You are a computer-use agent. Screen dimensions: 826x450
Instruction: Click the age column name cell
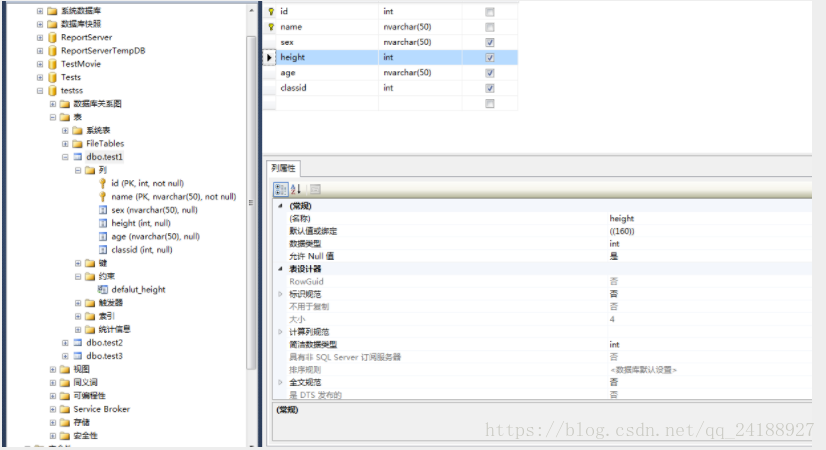coord(327,73)
